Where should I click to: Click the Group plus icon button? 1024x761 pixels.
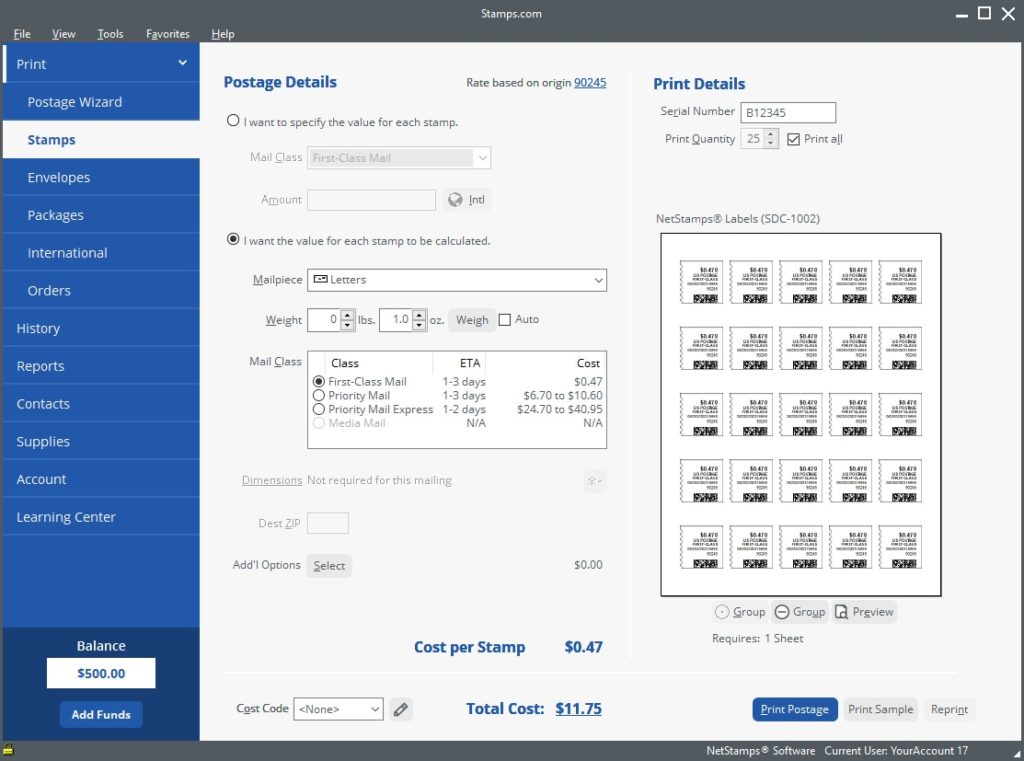pos(740,612)
